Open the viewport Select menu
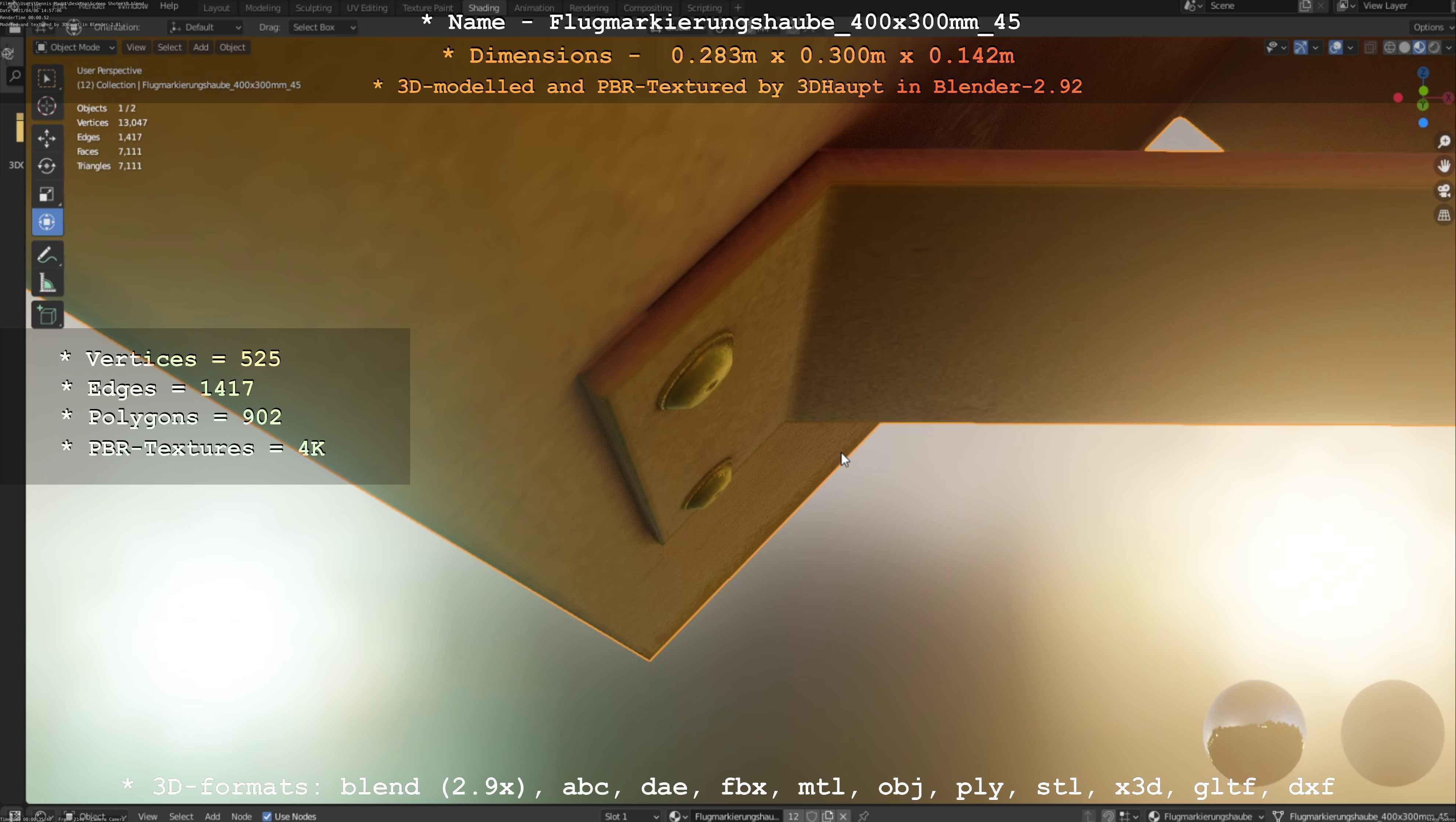Viewport: 1456px width, 822px height. click(170, 47)
